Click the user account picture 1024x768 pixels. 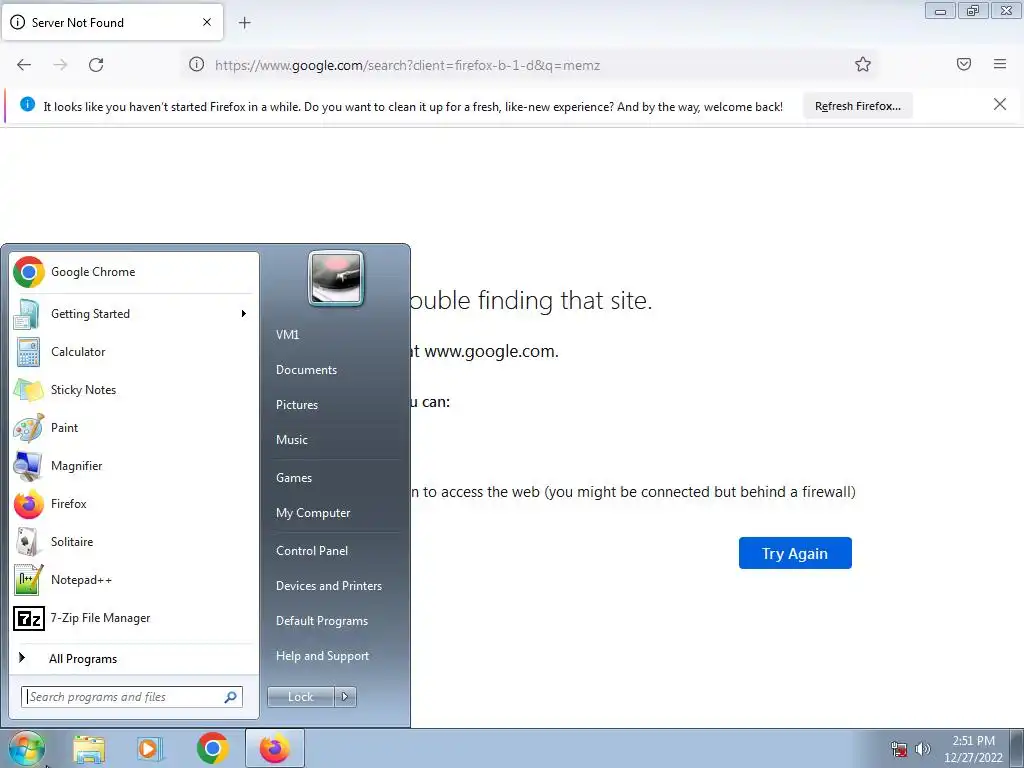coord(336,279)
